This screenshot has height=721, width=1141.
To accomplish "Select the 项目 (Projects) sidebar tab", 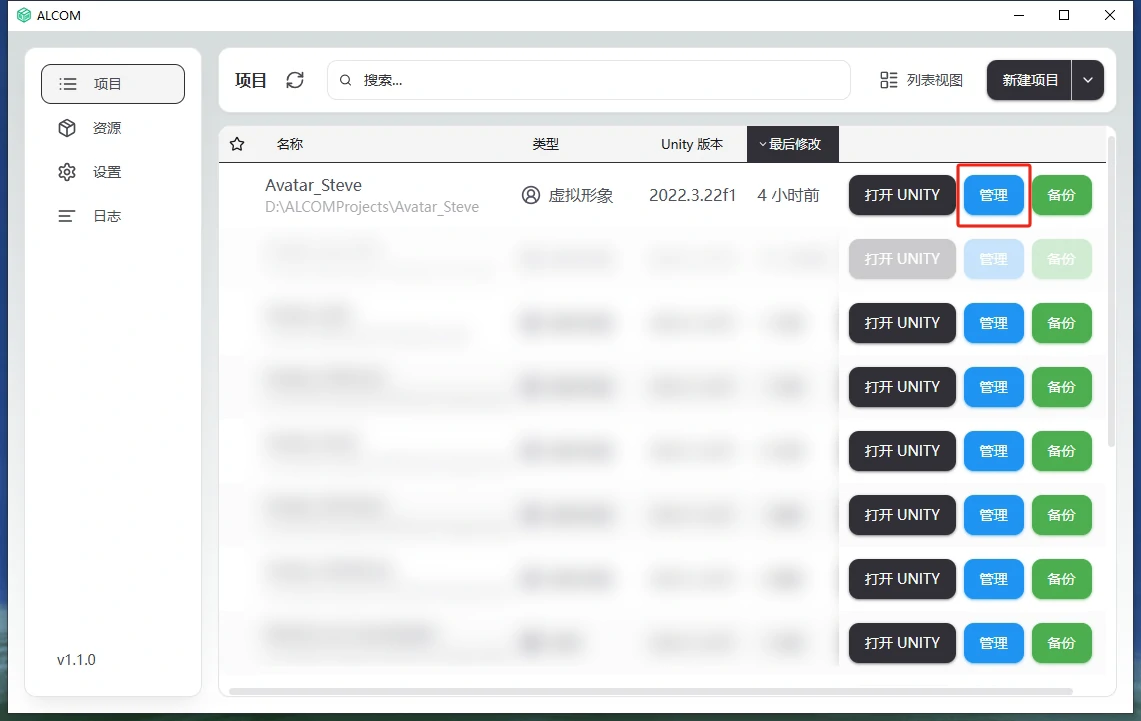I will (112, 84).
